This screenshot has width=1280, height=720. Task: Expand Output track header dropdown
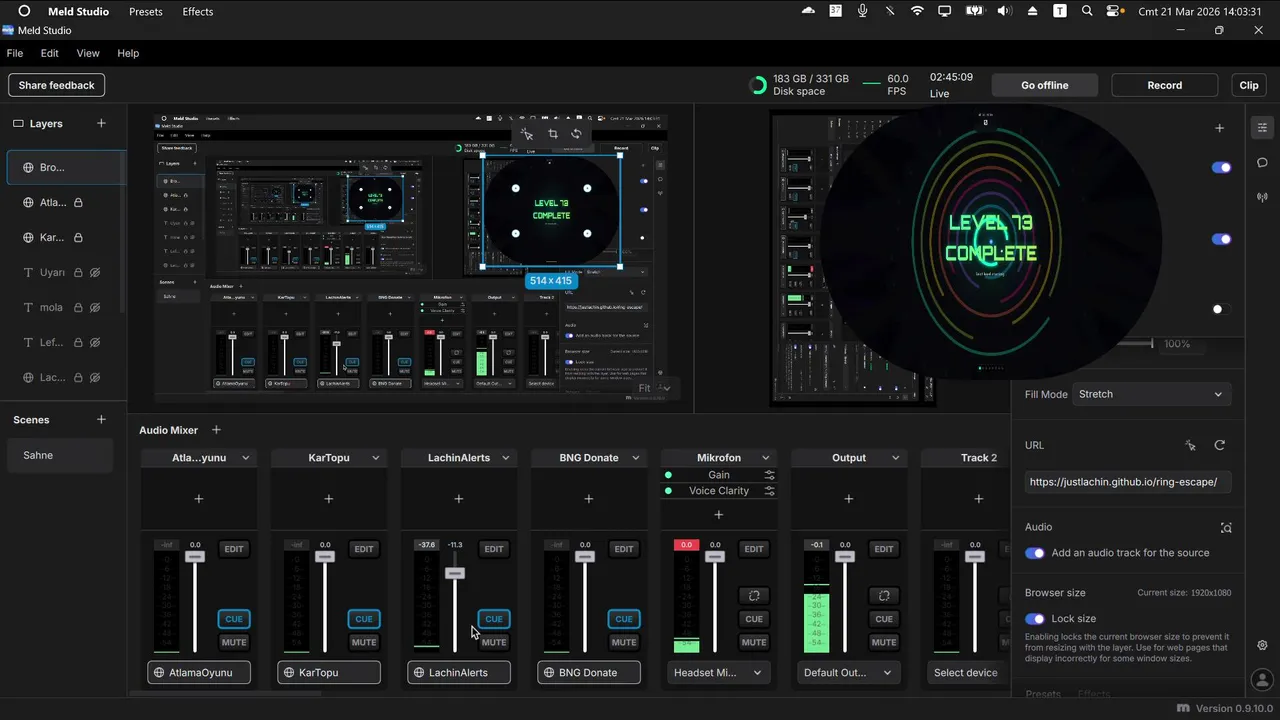pos(896,458)
